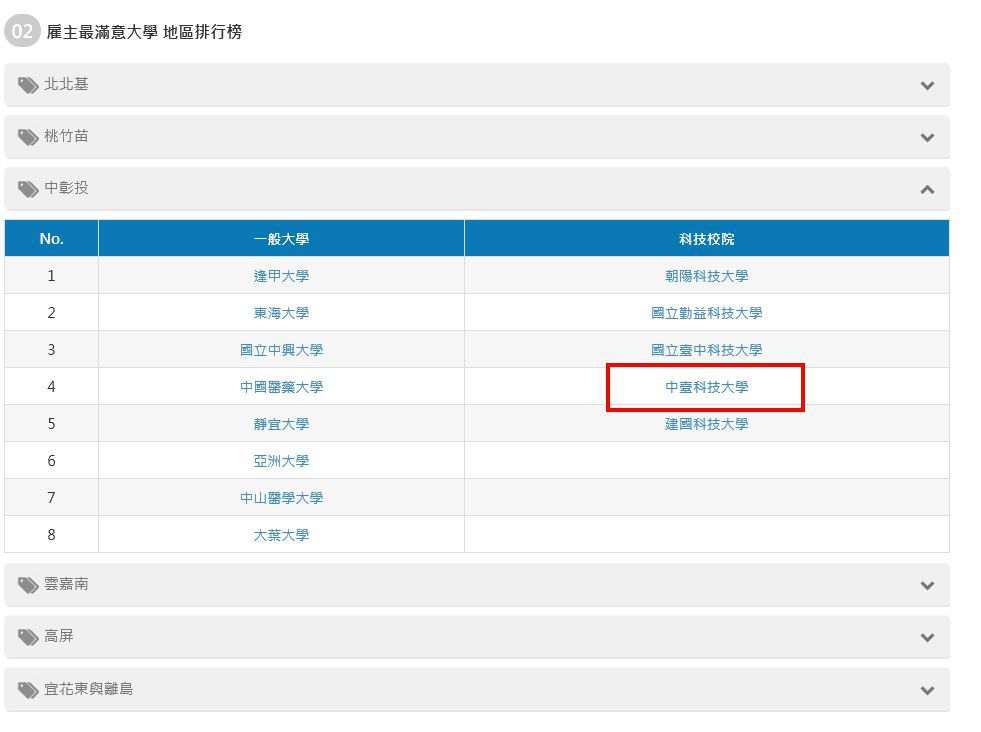Expand the 桃竹苗 chevron arrow
Screen dimensions: 981x732
tap(927, 137)
